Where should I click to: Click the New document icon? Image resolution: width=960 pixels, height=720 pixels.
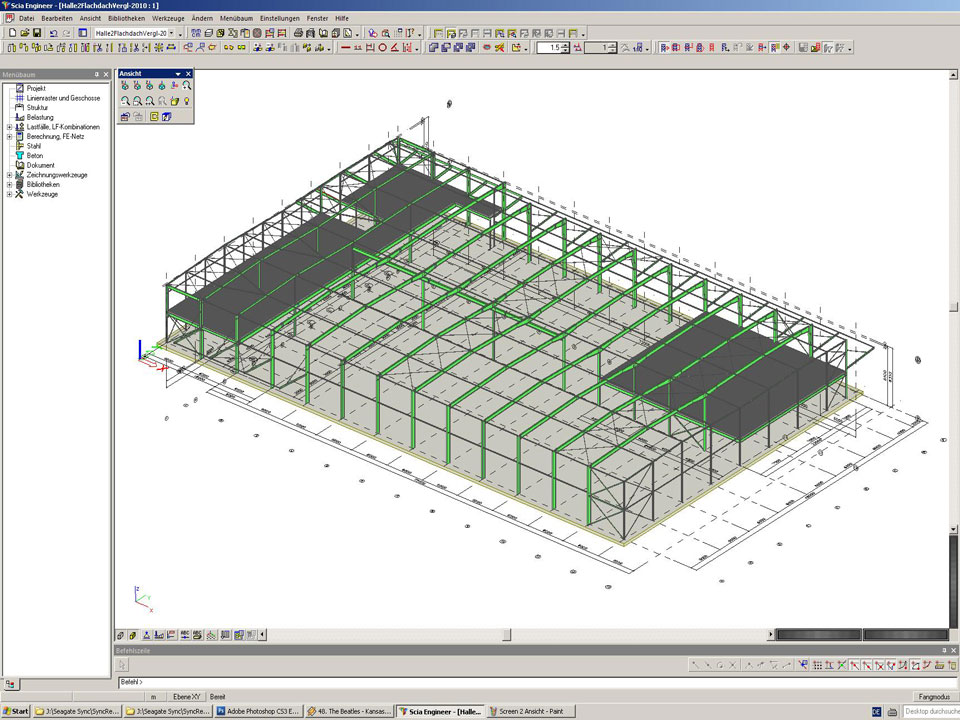[11, 33]
